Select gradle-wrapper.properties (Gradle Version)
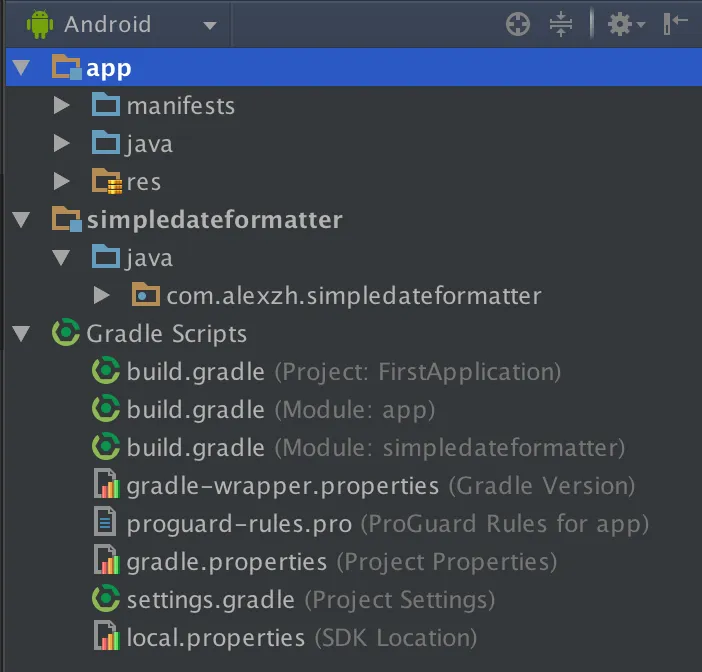This screenshot has height=672, width=702. (x=381, y=487)
